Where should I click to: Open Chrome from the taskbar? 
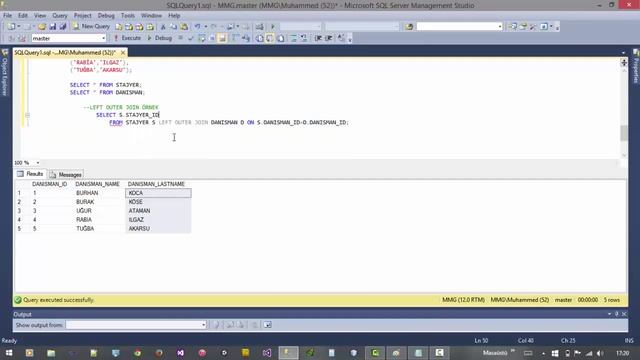(x=138, y=353)
